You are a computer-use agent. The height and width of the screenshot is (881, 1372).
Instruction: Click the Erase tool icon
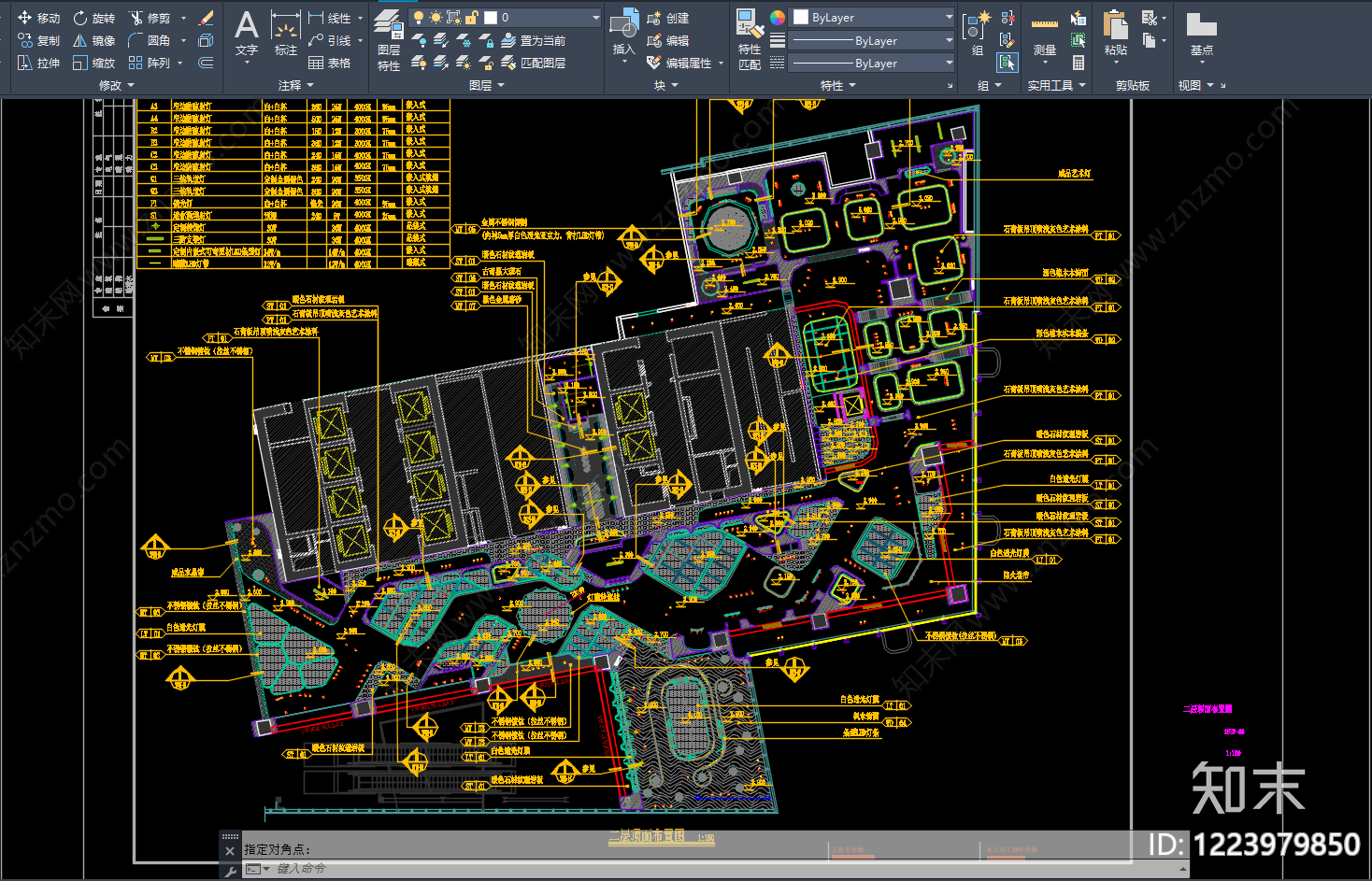(207, 18)
